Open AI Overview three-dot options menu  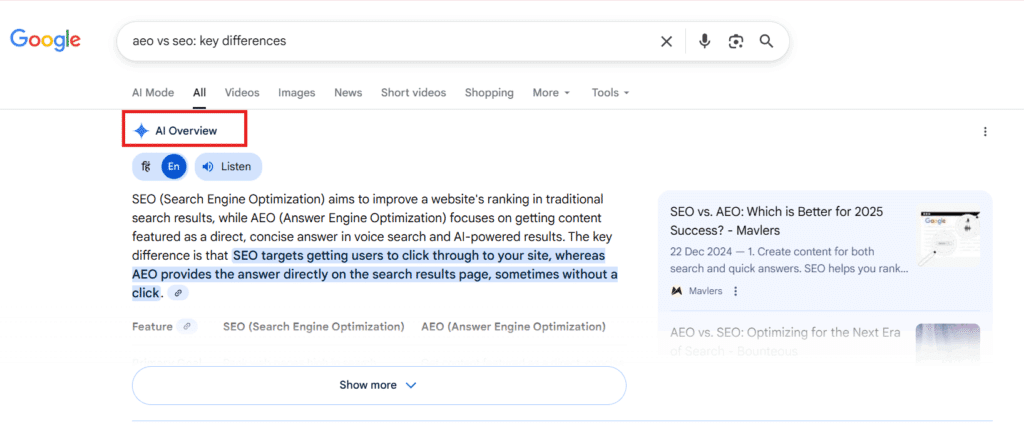[985, 131]
